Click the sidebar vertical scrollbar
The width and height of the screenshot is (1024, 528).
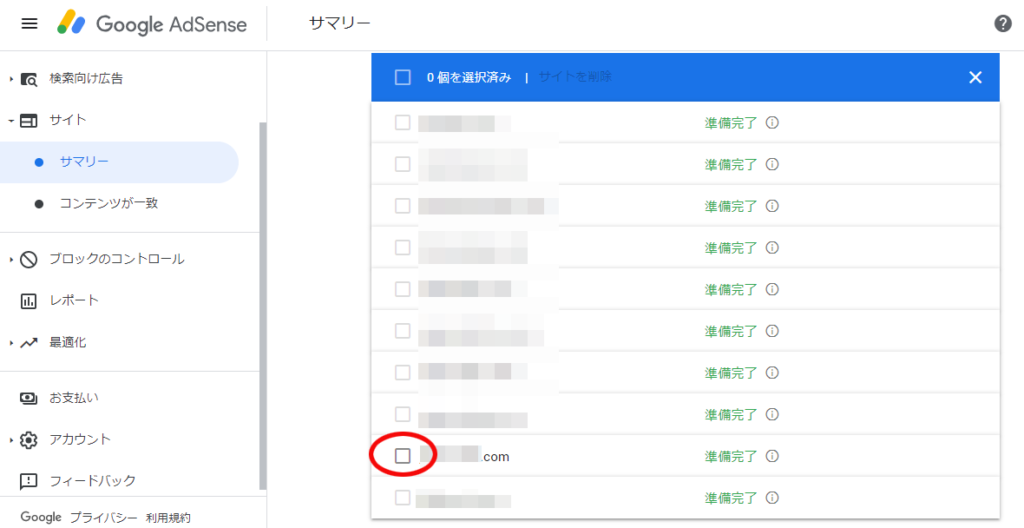pyautogui.click(x=262, y=300)
